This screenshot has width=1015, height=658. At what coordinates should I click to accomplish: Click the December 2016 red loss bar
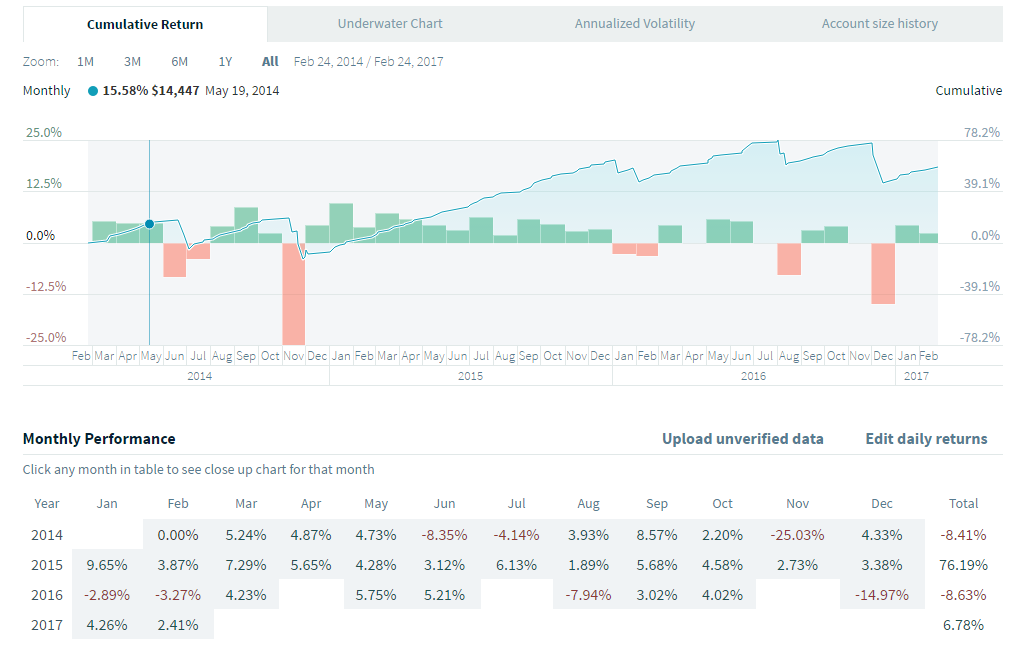point(883,273)
